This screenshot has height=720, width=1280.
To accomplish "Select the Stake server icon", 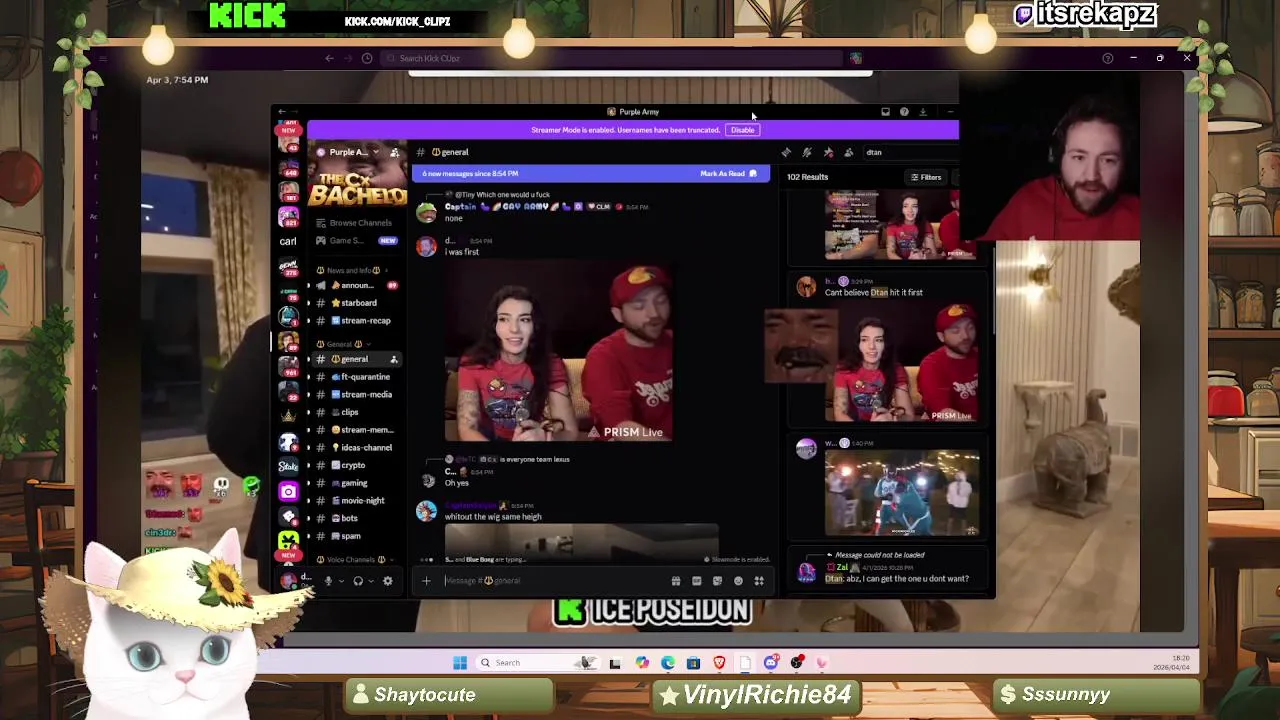I will pos(288,466).
